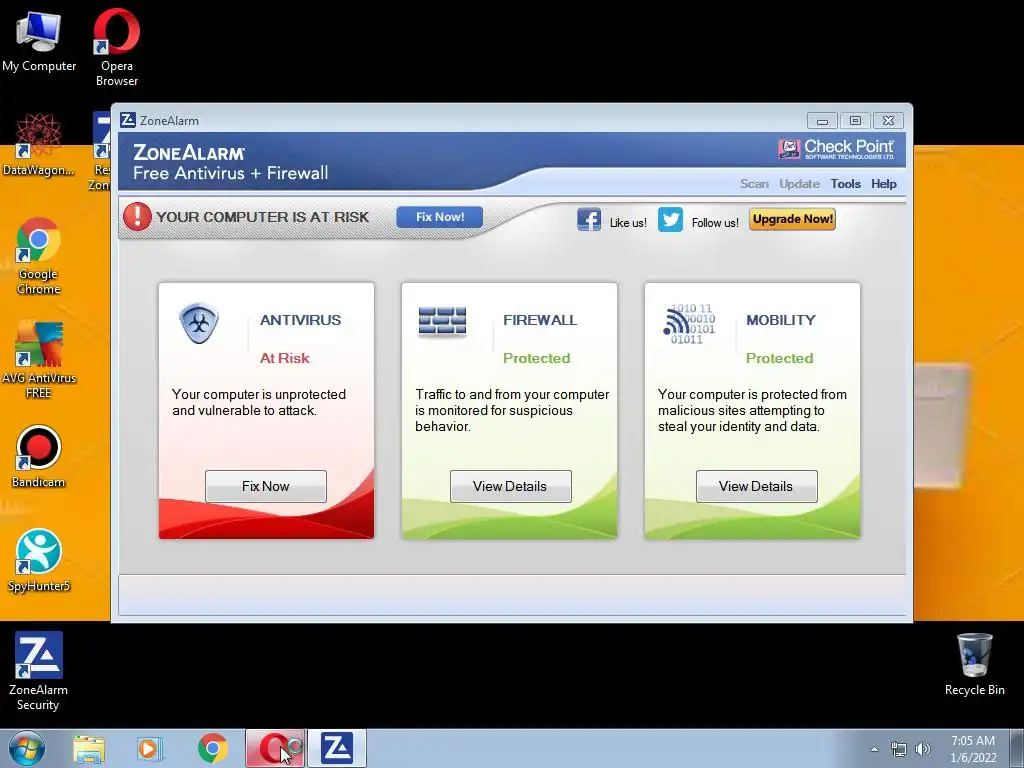This screenshot has height=768, width=1024.
Task: Click the Windows Start button
Action: click(27, 748)
